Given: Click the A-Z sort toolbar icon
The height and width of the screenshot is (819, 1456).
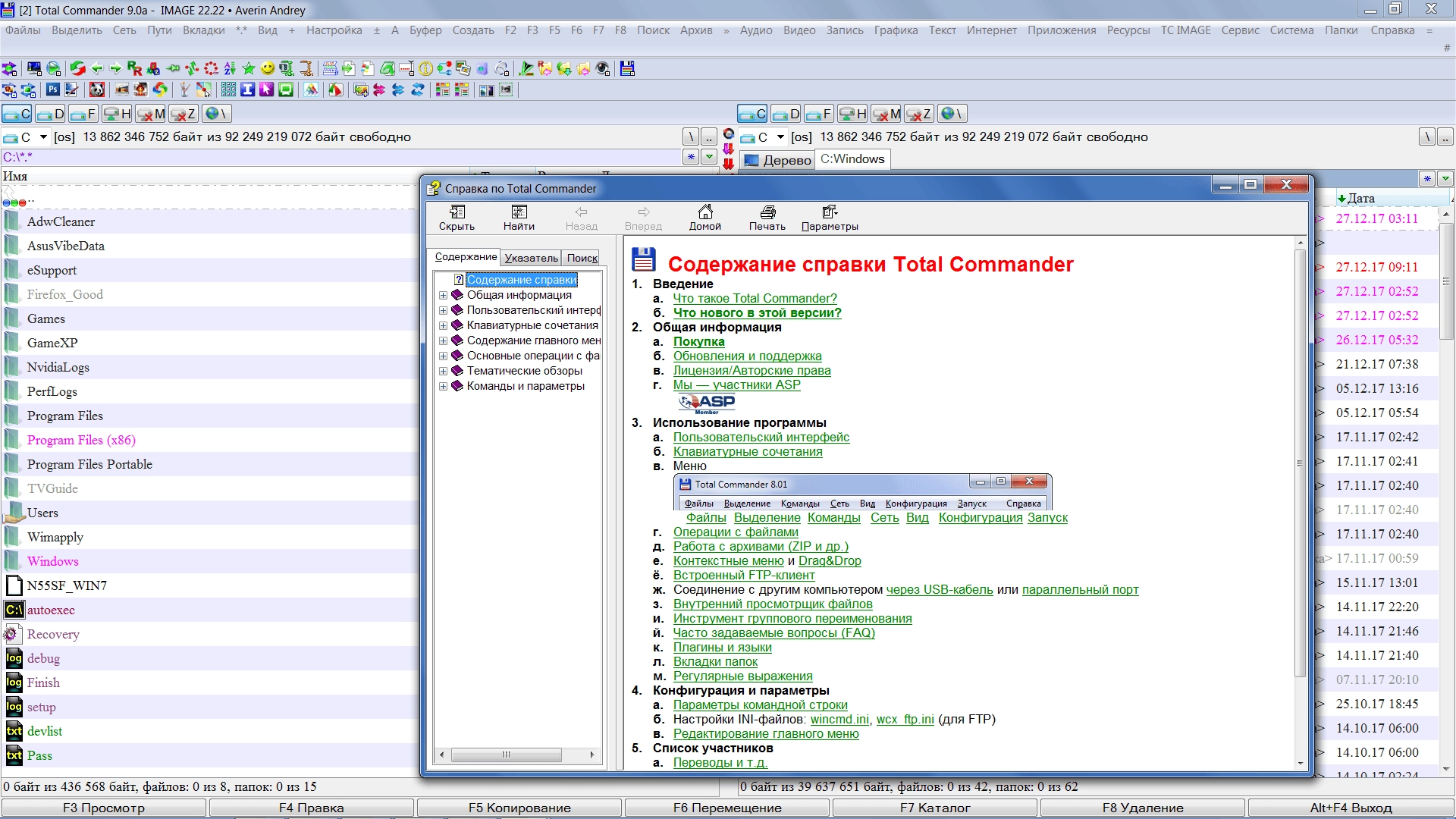Looking at the screenshot, I should click(x=230, y=69).
